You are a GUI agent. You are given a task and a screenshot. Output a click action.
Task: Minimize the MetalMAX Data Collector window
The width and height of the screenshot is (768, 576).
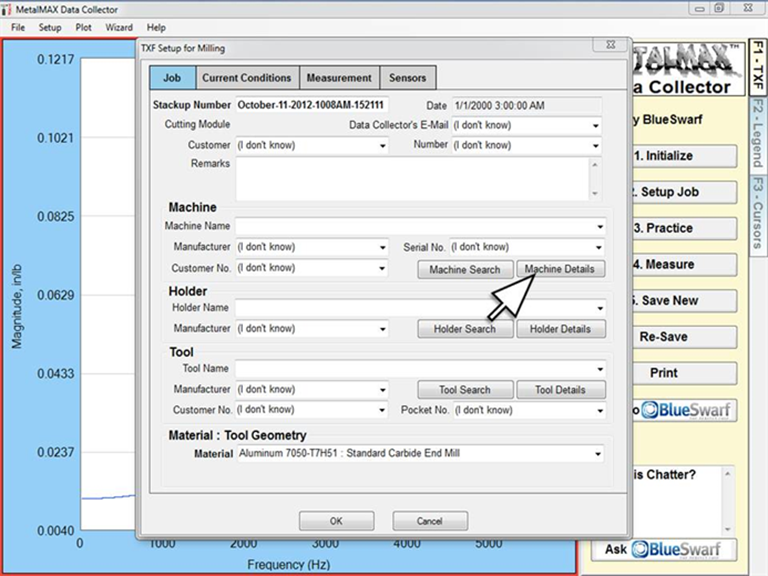(699, 8)
